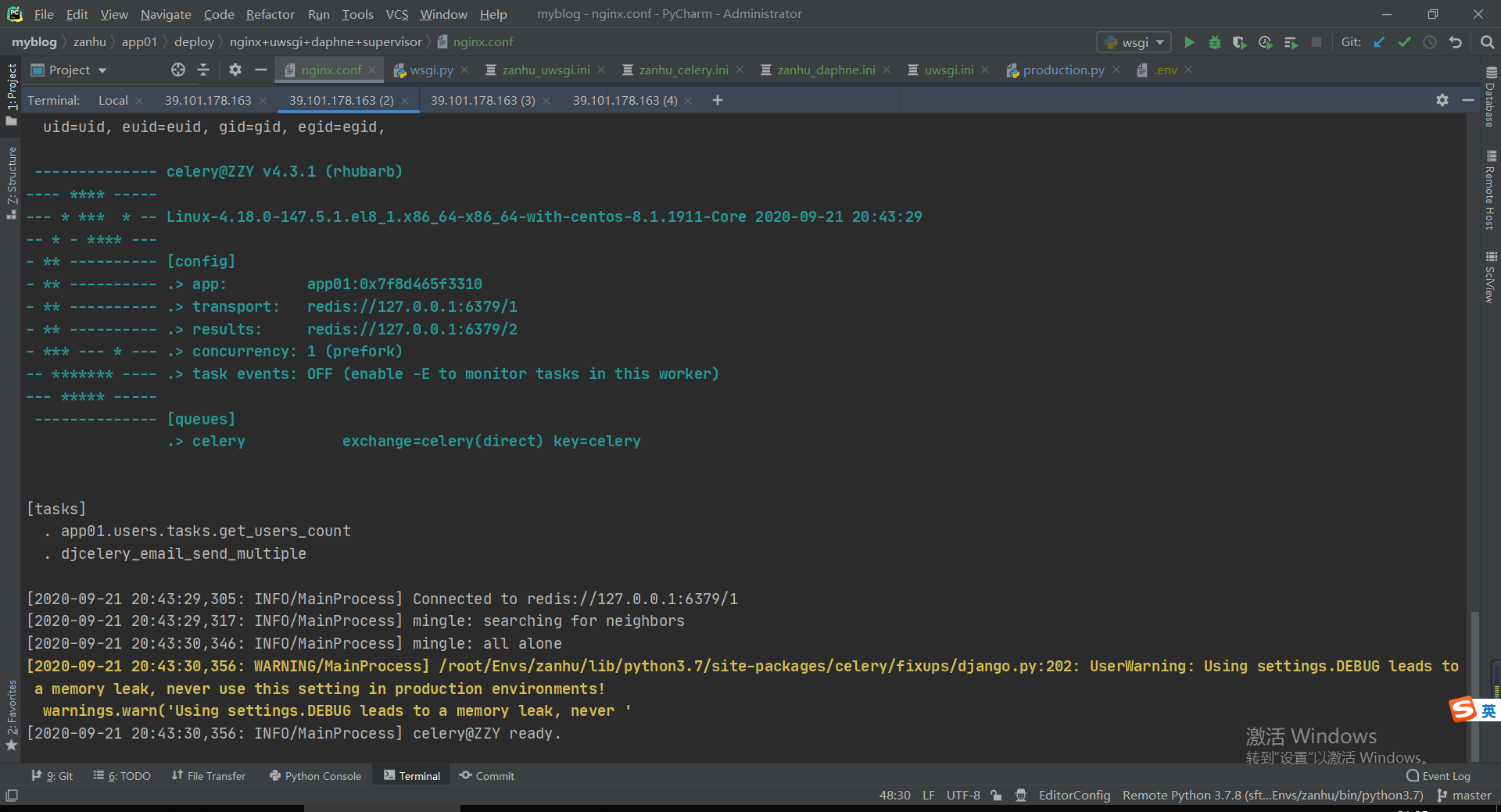Toggle tool window bars in corner
The height and width of the screenshot is (812, 1501).
point(11,795)
